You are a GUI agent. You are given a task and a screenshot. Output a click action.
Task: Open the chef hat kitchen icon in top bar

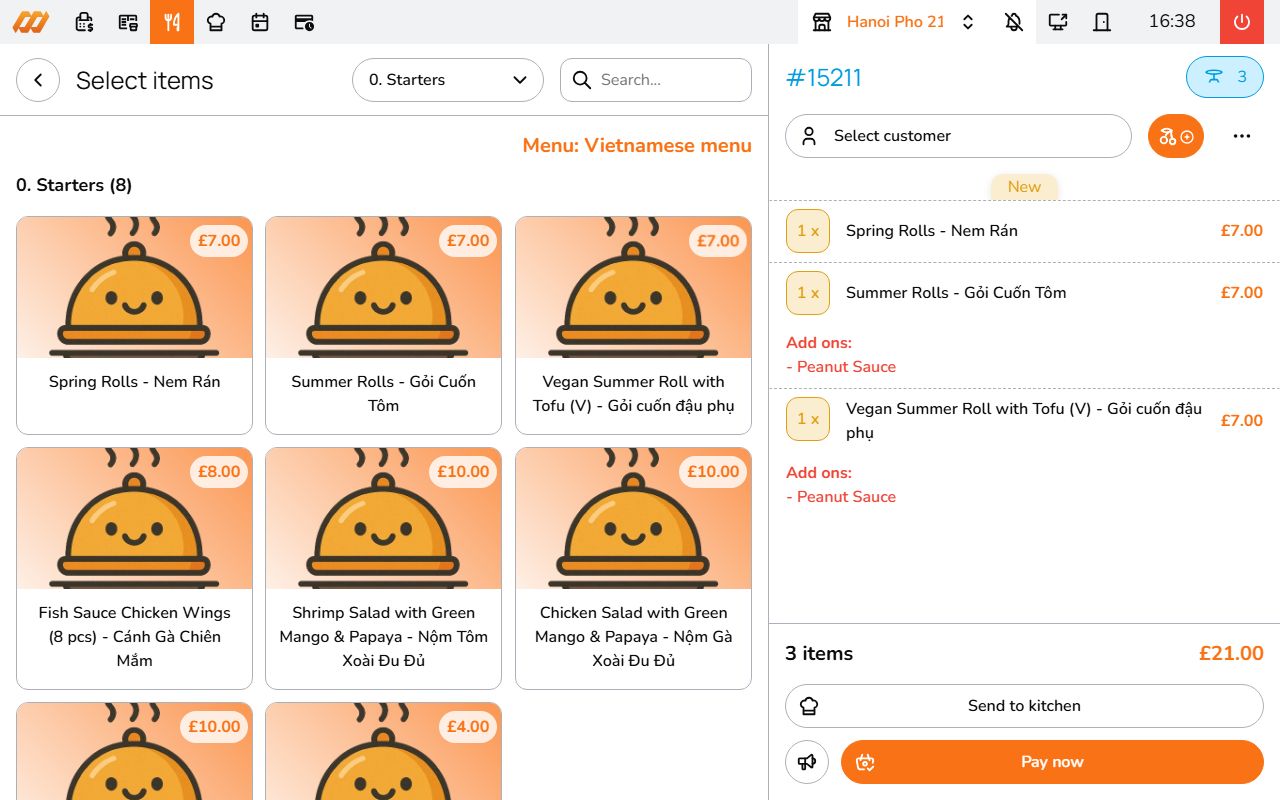[x=216, y=22]
